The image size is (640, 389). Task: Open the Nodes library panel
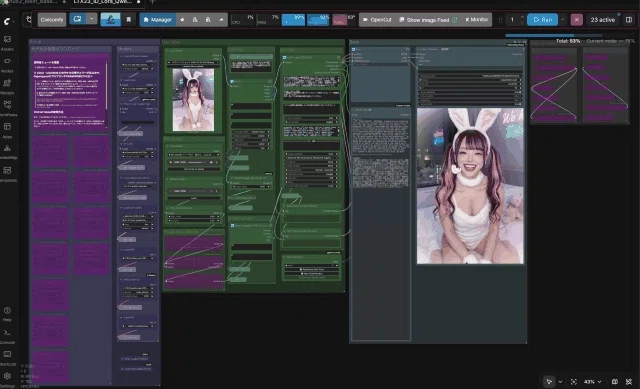coord(7,64)
